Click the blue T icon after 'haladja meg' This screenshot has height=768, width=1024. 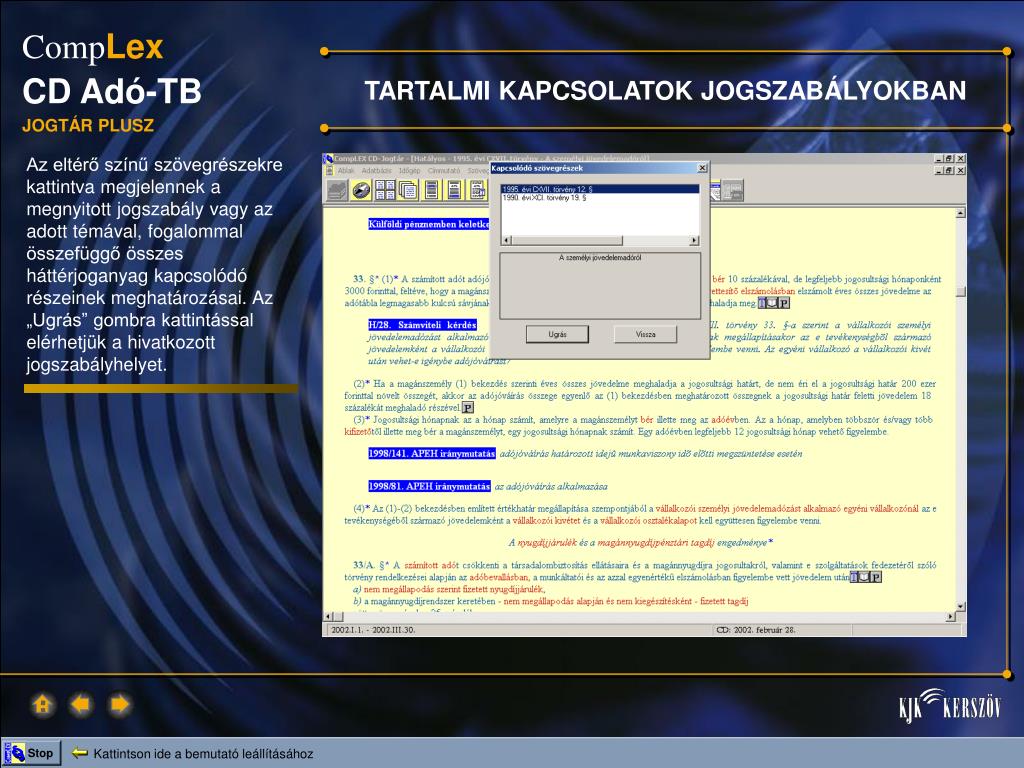762,303
